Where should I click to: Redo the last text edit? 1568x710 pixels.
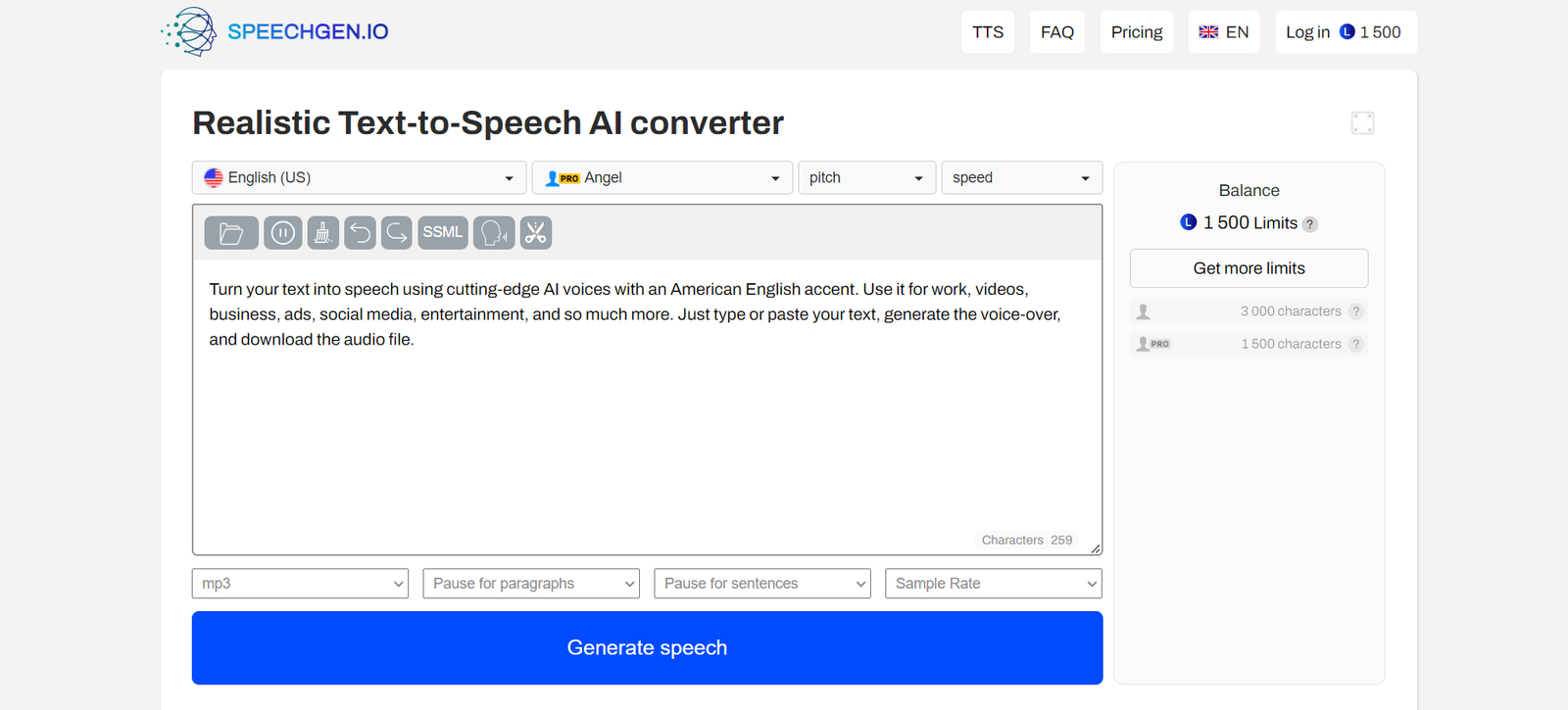396,233
